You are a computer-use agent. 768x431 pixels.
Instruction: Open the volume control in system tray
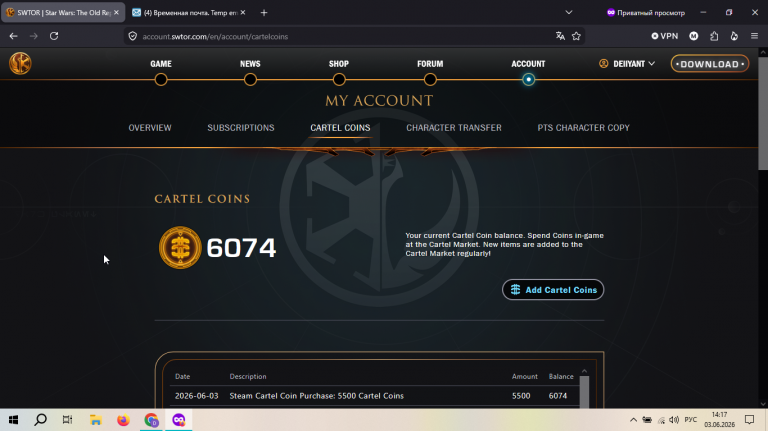pyautogui.click(x=674, y=420)
